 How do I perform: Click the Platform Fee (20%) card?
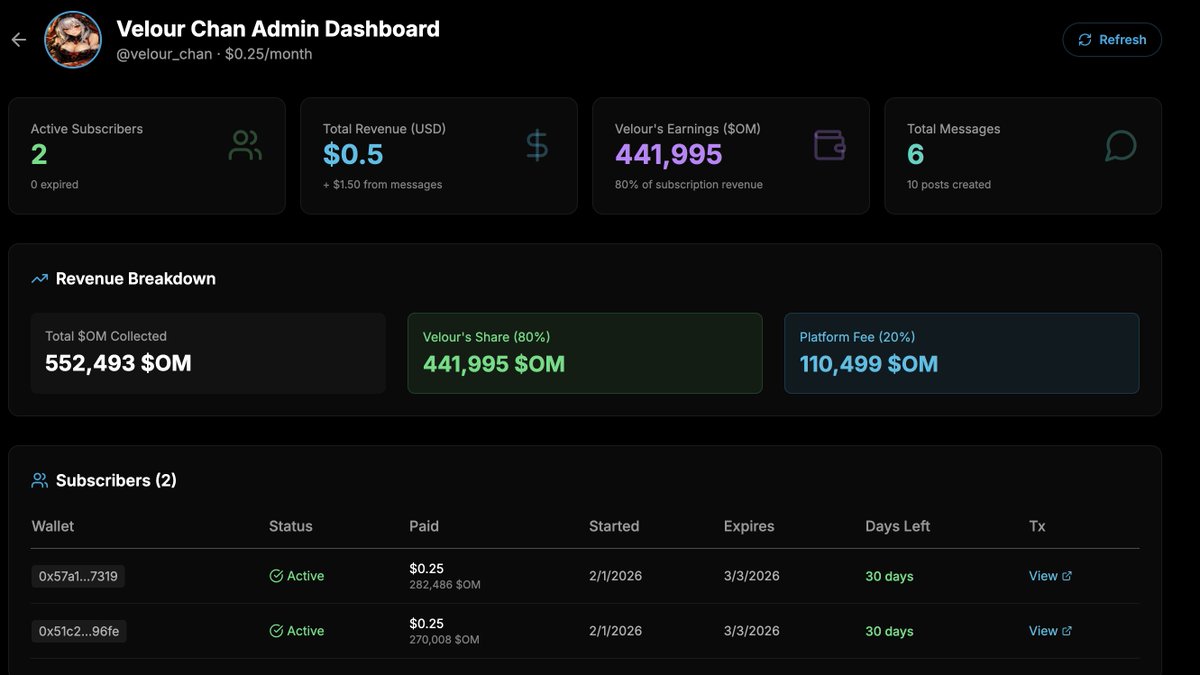961,352
